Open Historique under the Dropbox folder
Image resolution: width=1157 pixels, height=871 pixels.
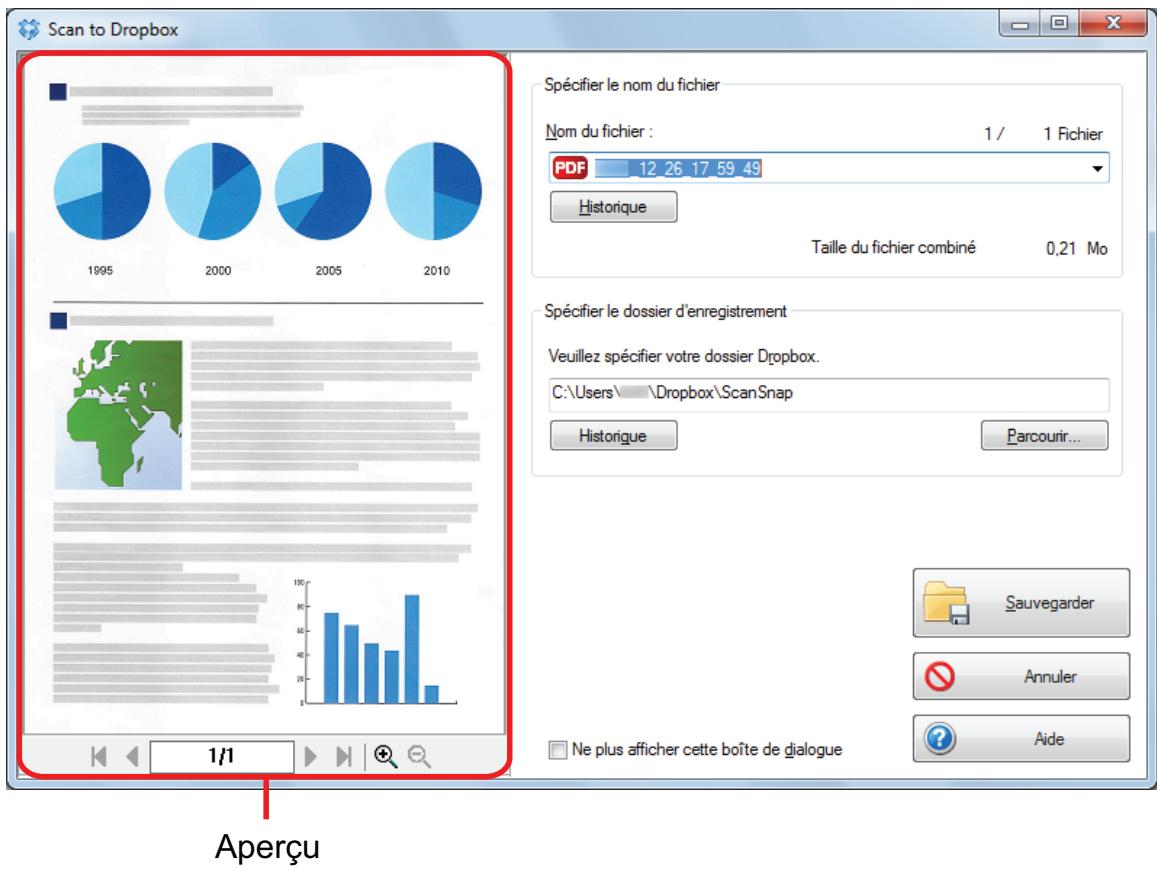(613, 436)
